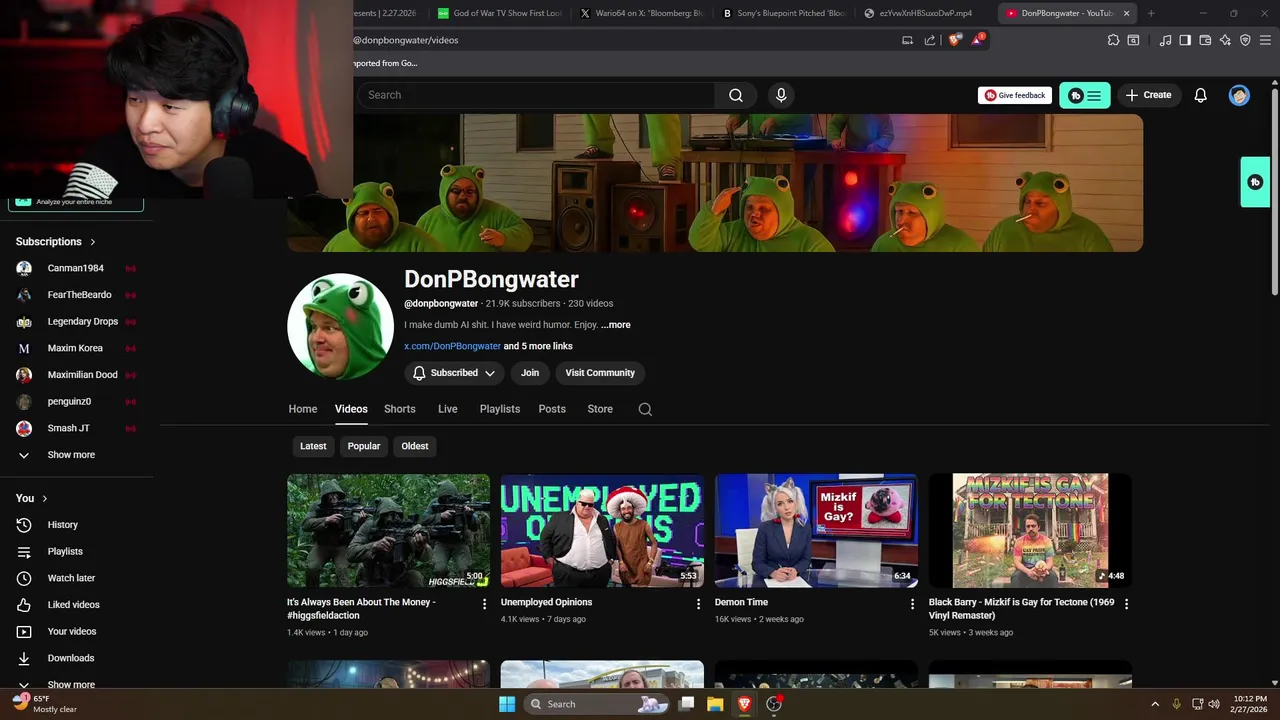1280x720 pixels.
Task: Click the YouTube search magnifier button
Action: 736,95
